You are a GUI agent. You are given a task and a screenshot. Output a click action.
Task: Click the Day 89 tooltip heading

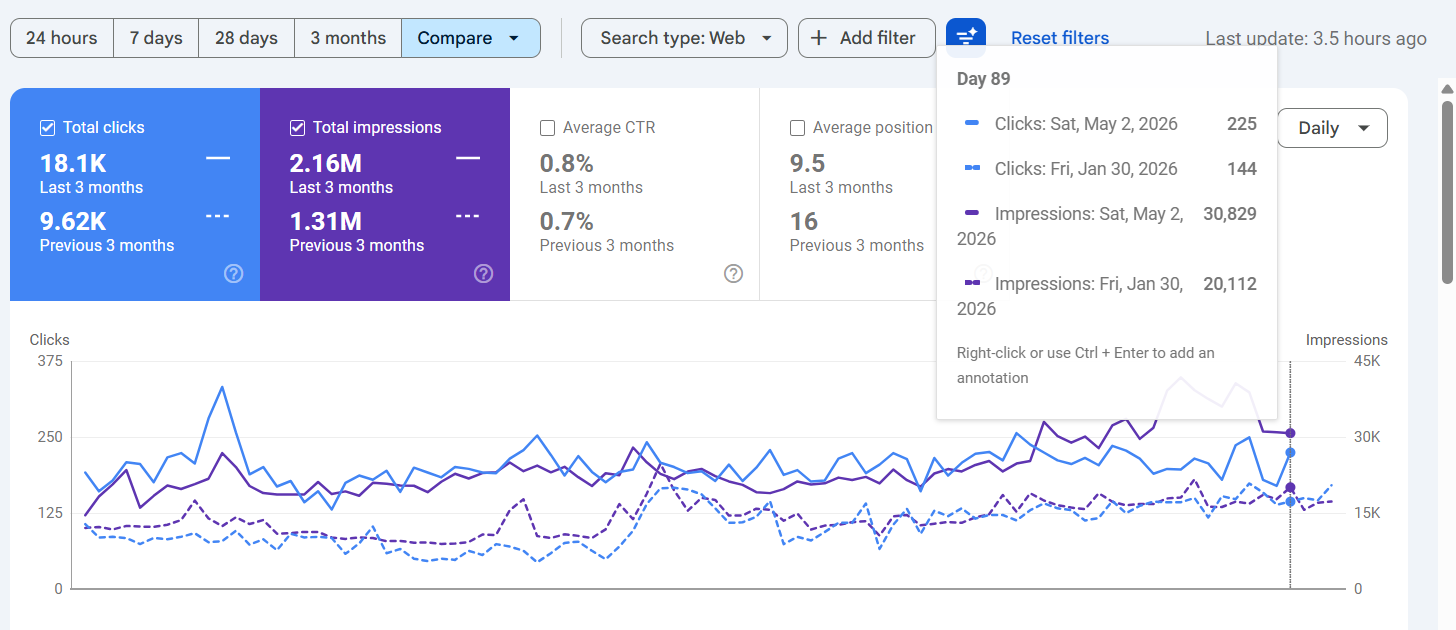click(x=983, y=79)
